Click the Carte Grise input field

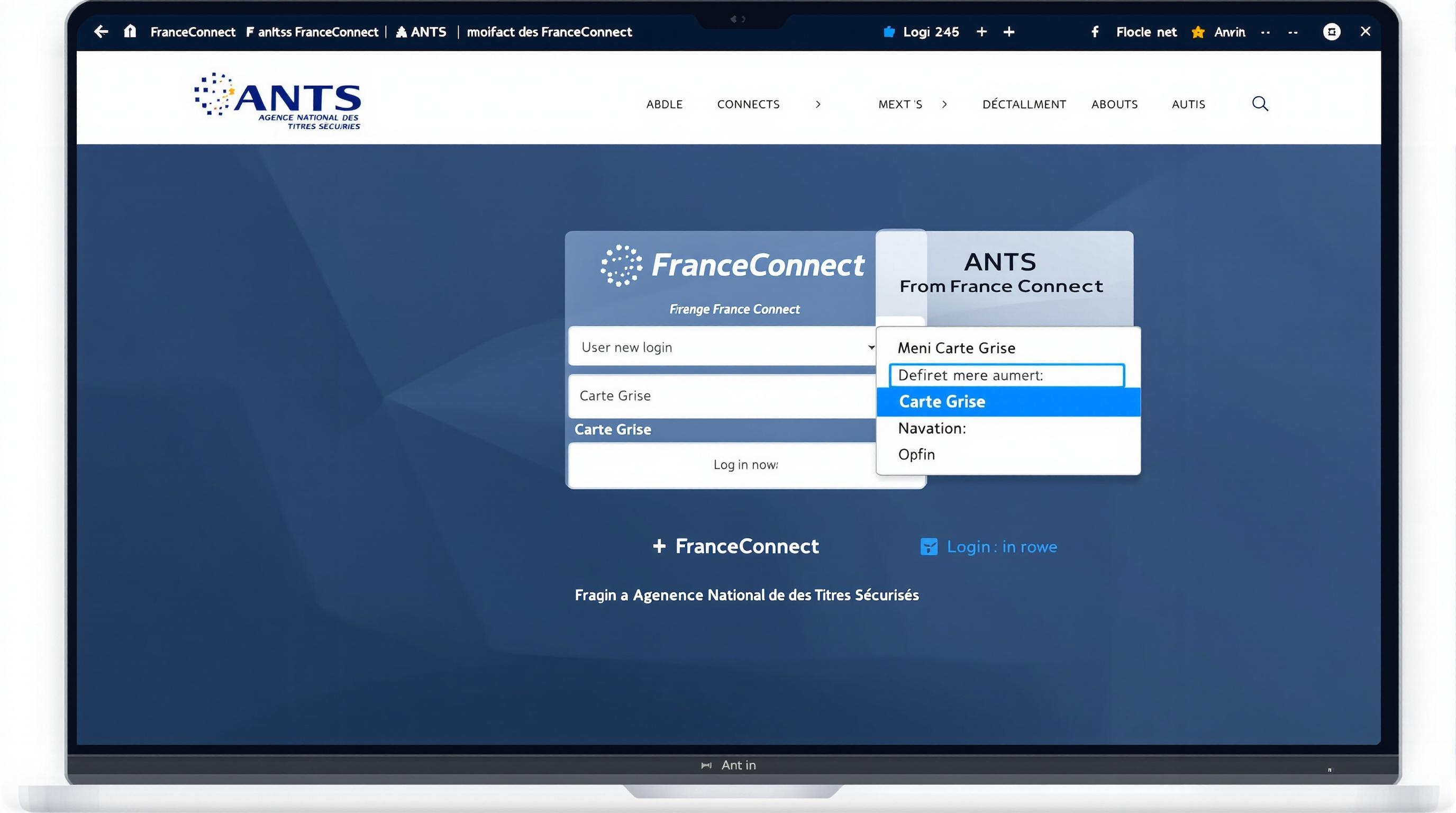pos(723,396)
